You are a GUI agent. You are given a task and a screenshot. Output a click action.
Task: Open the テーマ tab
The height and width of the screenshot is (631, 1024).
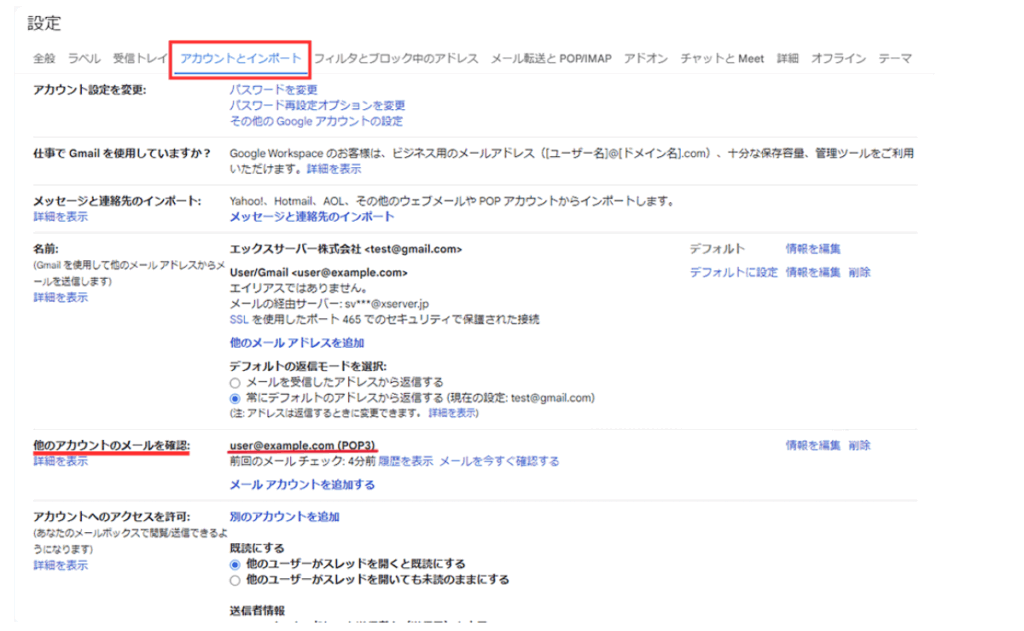[x=895, y=59]
